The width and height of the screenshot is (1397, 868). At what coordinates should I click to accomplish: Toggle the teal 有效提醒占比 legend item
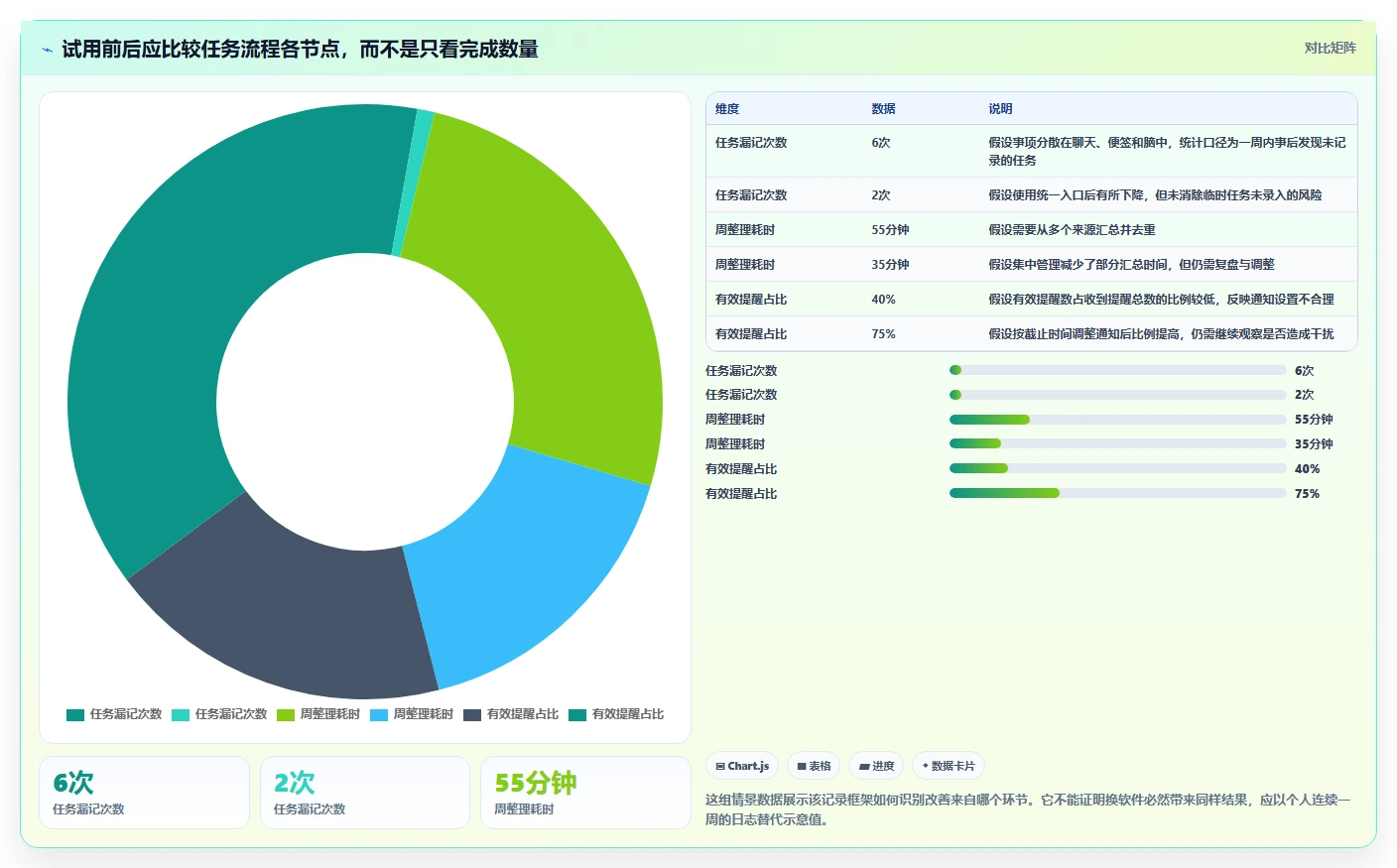616,714
